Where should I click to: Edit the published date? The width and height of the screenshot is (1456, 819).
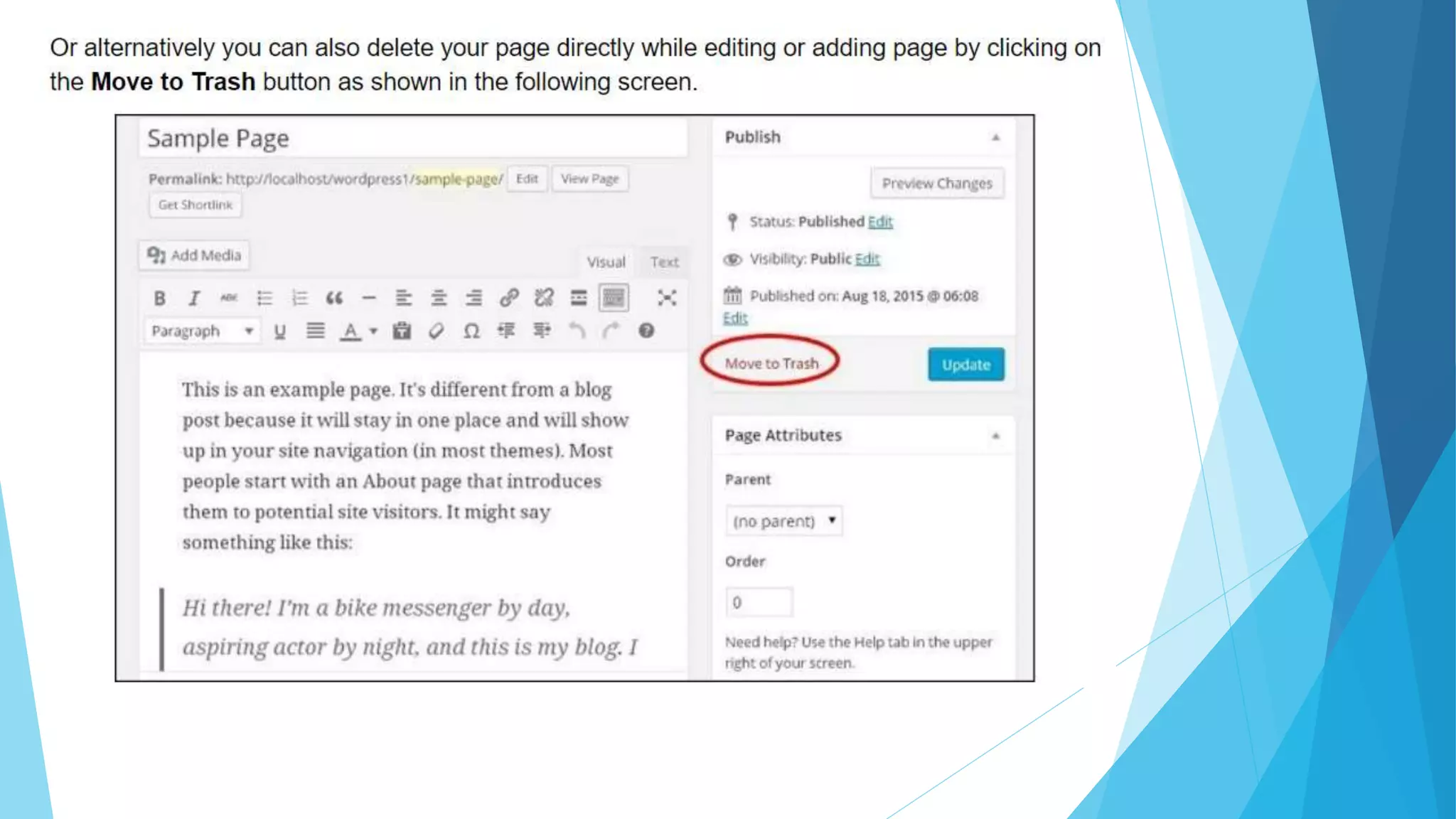pyautogui.click(x=735, y=318)
